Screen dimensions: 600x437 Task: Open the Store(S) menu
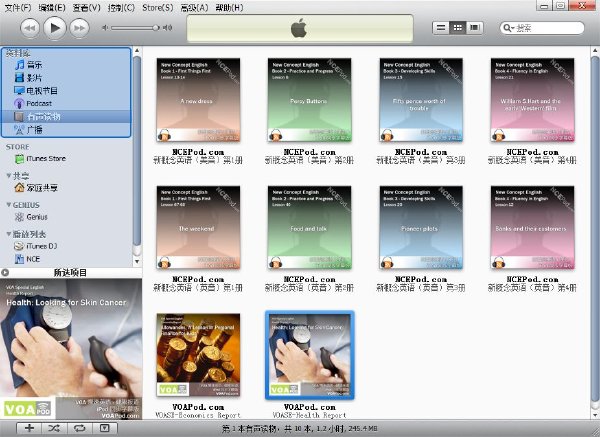(158, 7)
